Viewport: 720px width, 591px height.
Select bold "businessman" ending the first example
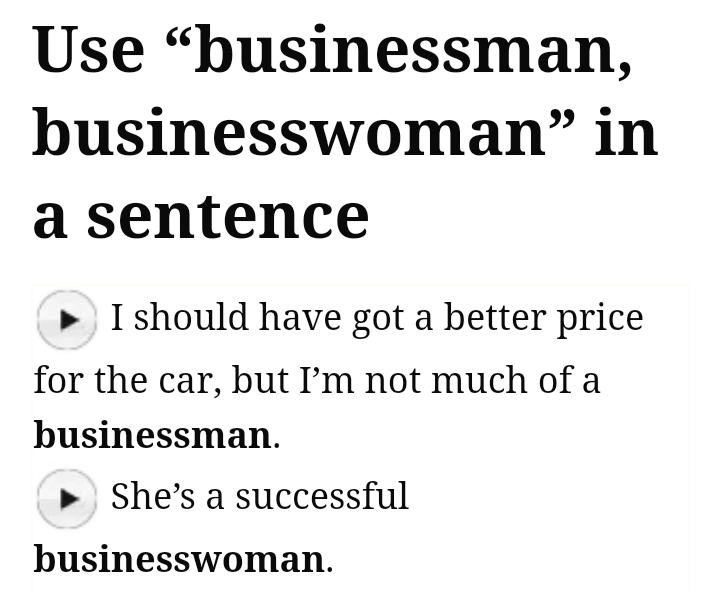pyautogui.click(x=152, y=435)
